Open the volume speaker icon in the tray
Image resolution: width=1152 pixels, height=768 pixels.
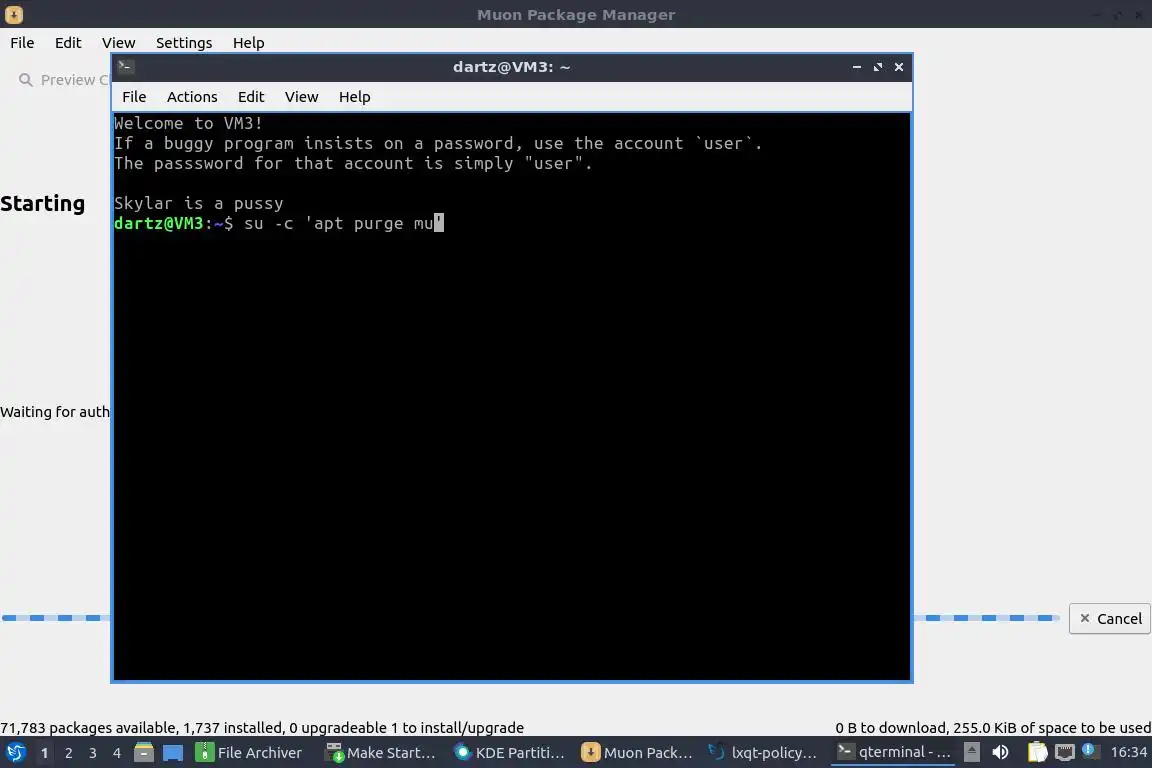point(1000,753)
